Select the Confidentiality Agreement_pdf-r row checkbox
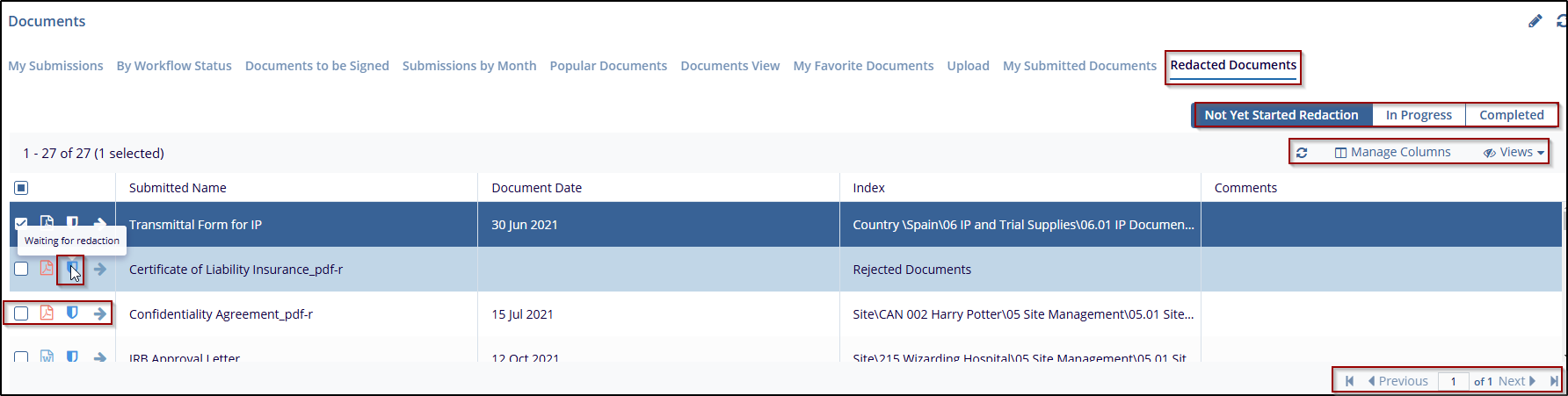The width and height of the screenshot is (1568, 396). click(x=21, y=313)
